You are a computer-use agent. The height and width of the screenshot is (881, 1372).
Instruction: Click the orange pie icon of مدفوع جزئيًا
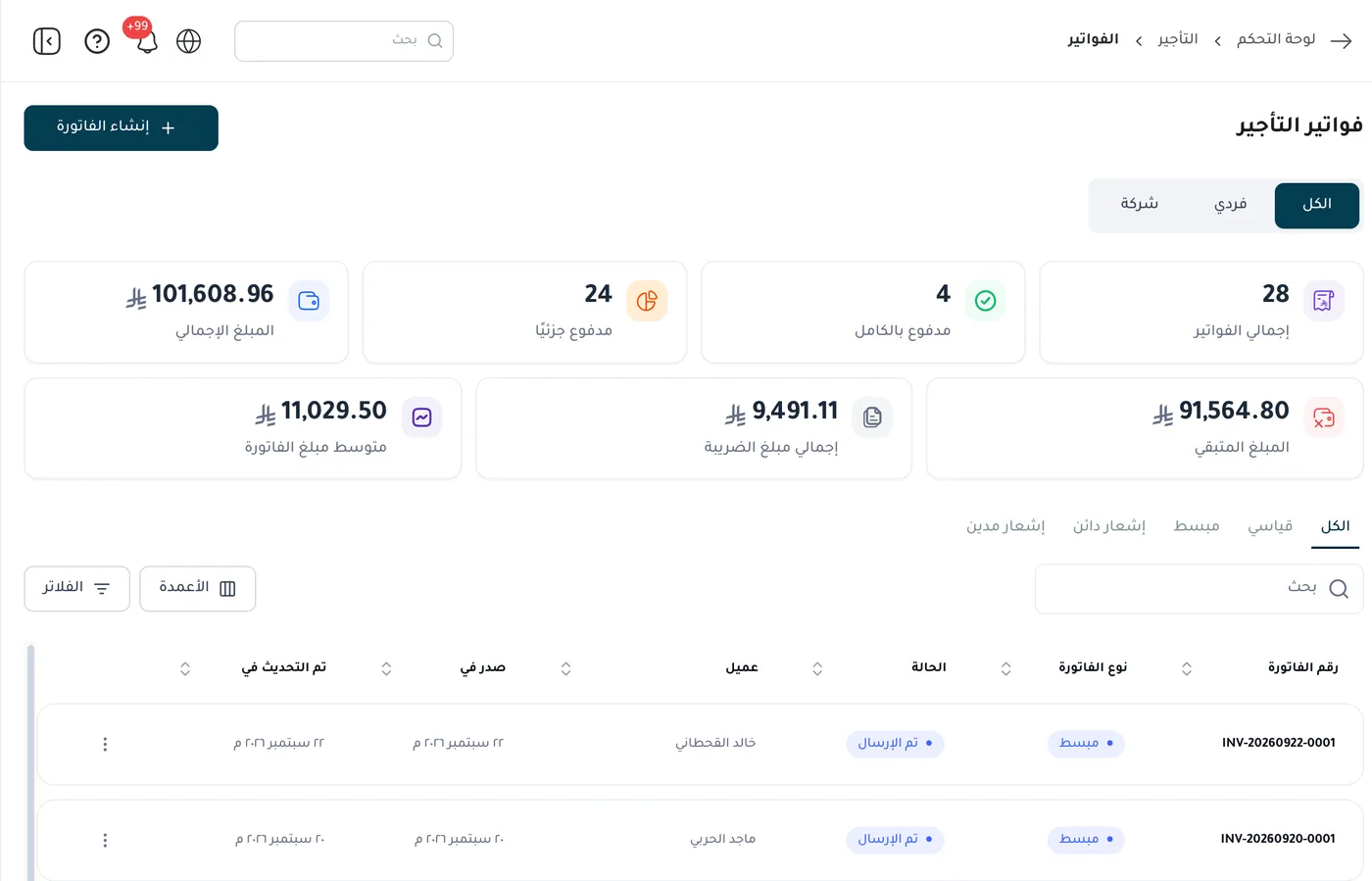[647, 301]
